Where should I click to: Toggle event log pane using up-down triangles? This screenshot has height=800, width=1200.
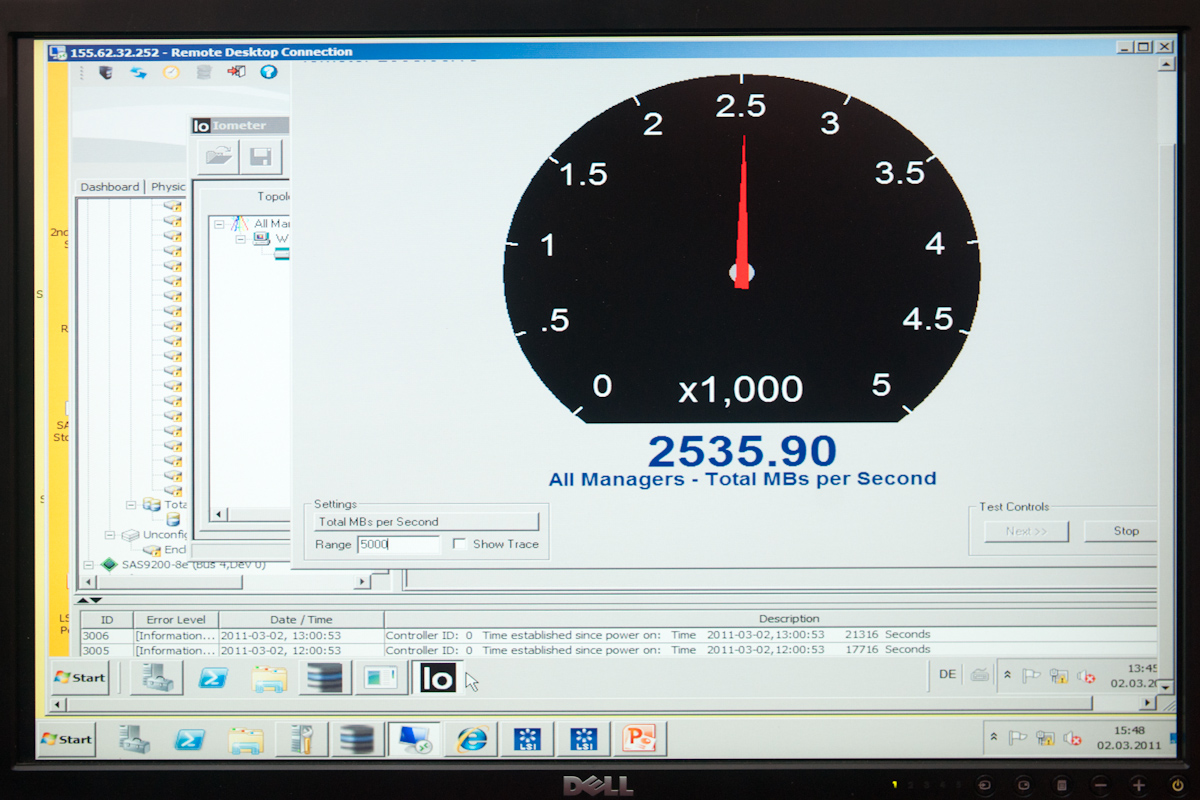88,600
